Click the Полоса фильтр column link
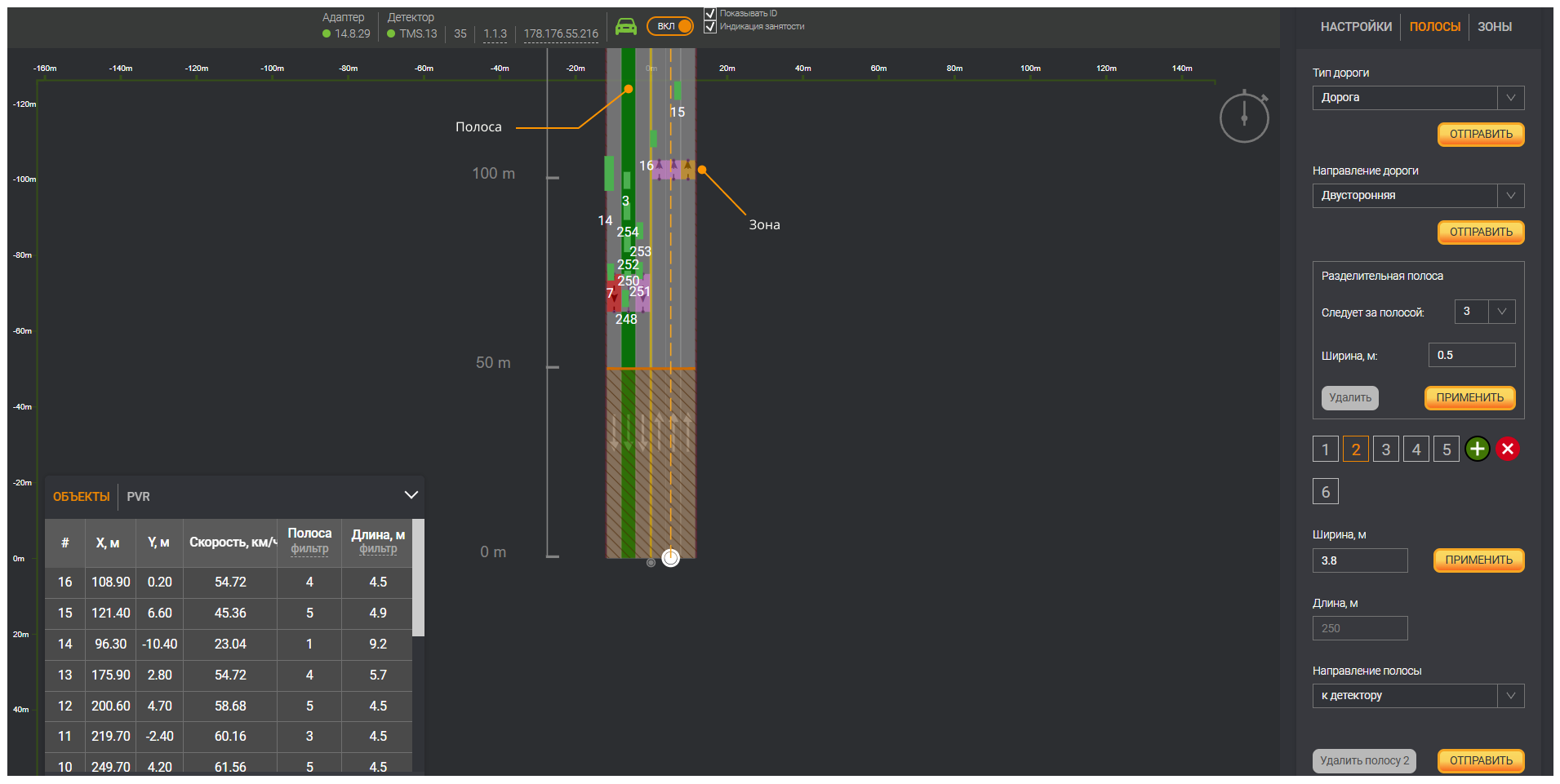Image resolution: width=1560 pixels, height=784 pixels. [x=309, y=549]
